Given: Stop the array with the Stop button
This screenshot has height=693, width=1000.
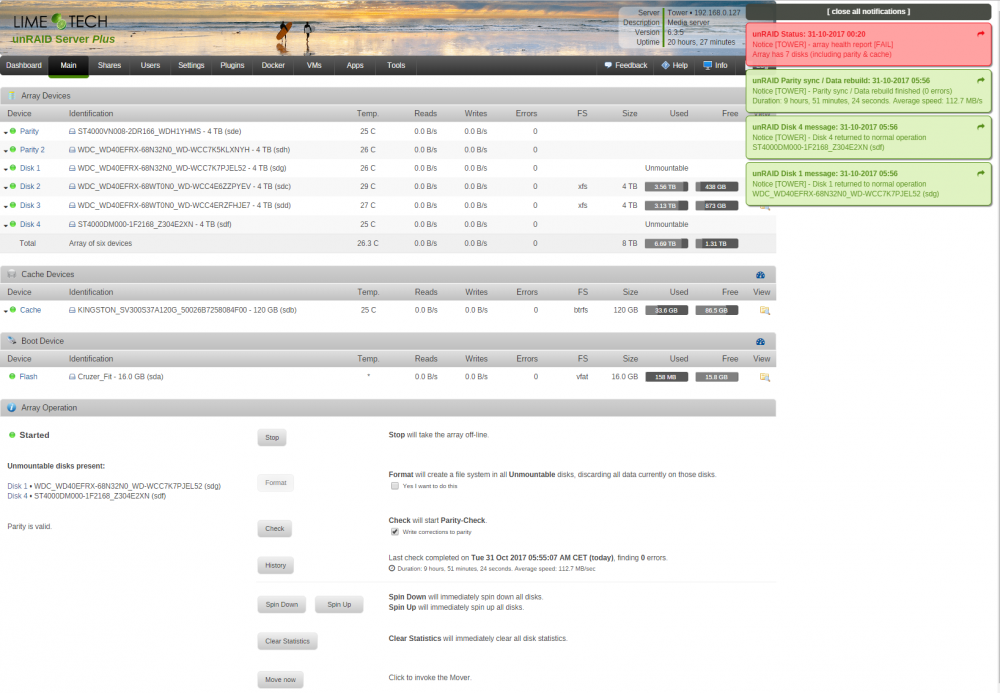Looking at the screenshot, I should coord(272,438).
